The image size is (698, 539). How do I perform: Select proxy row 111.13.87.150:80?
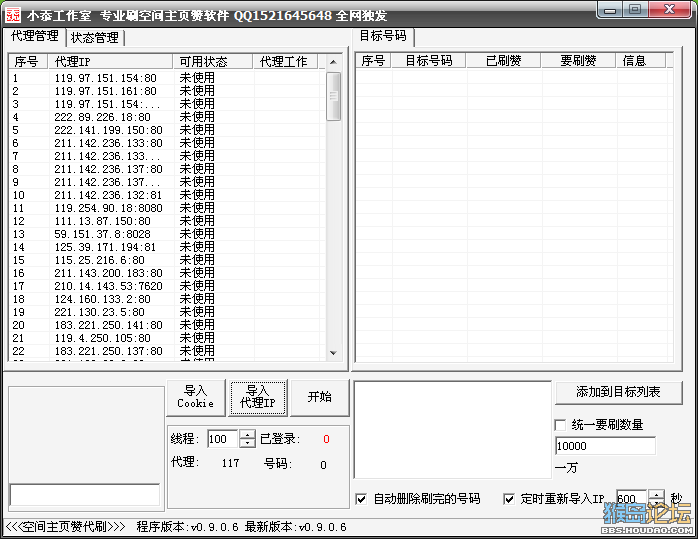(x=167, y=221)
